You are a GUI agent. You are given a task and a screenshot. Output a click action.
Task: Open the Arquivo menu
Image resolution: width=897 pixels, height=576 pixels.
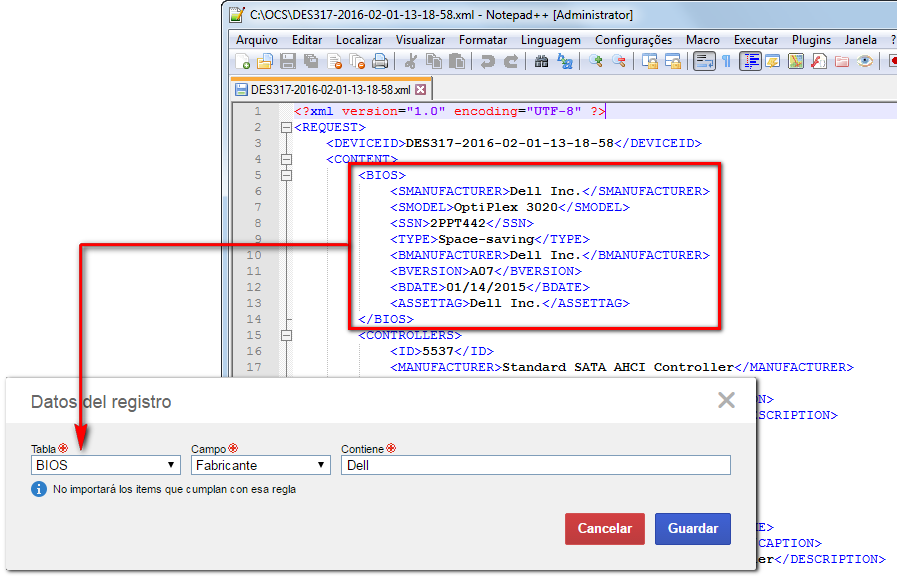pyautogui.click(x=257, y=40)
